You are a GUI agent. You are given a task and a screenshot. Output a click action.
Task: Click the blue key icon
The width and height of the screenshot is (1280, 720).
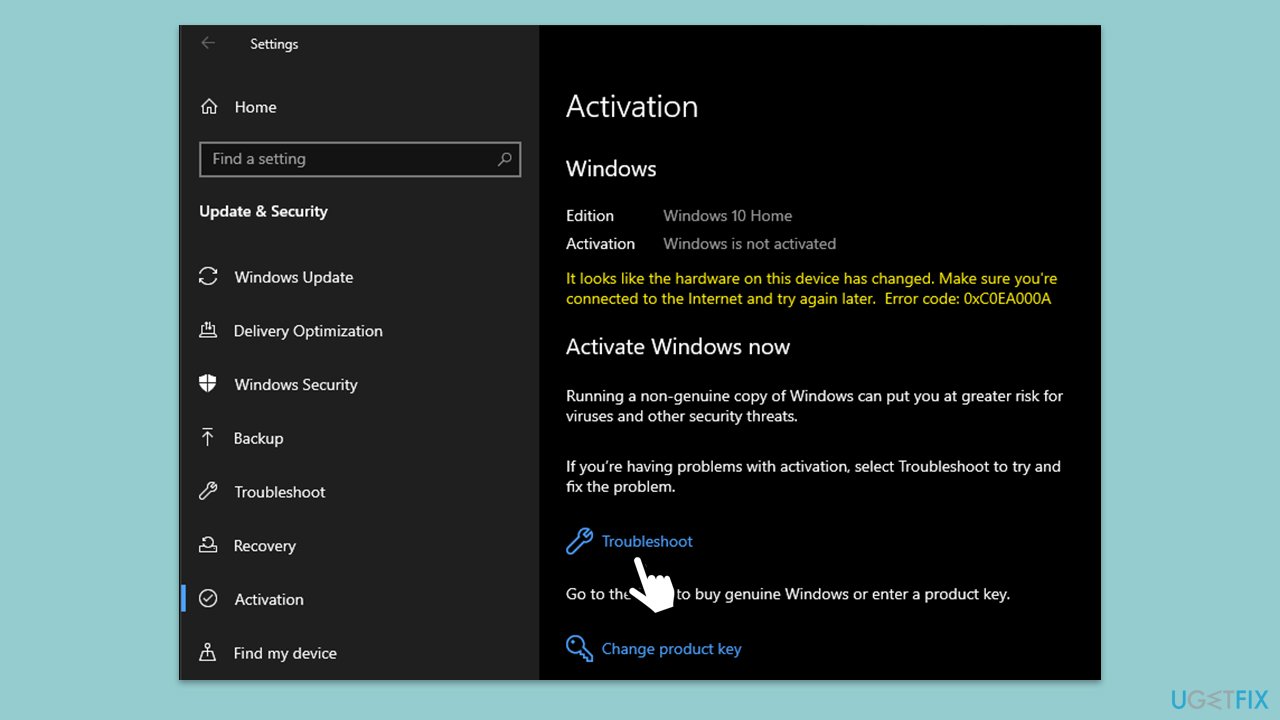580,648
